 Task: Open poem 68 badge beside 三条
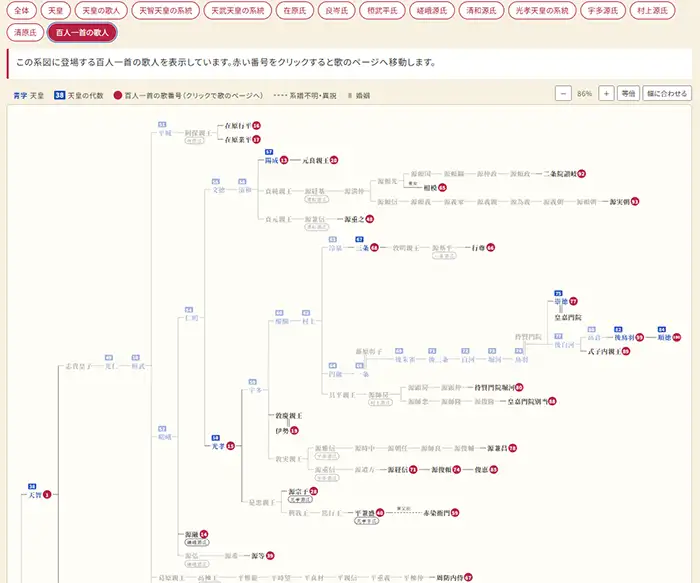click(x=374, y=248)
